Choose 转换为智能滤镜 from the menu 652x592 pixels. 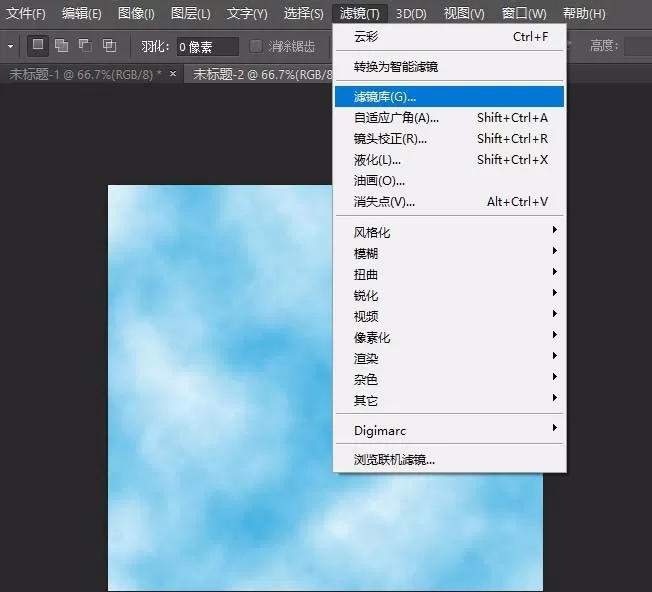pyautogui.click(x=449, y=67)
